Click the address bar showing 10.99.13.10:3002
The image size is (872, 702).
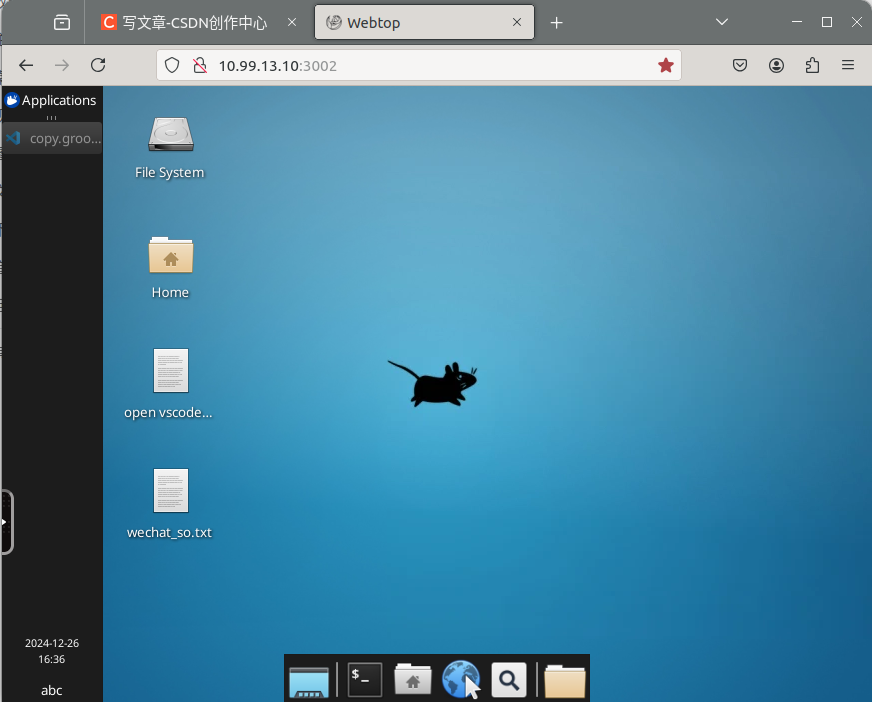[x=420, y=65]
